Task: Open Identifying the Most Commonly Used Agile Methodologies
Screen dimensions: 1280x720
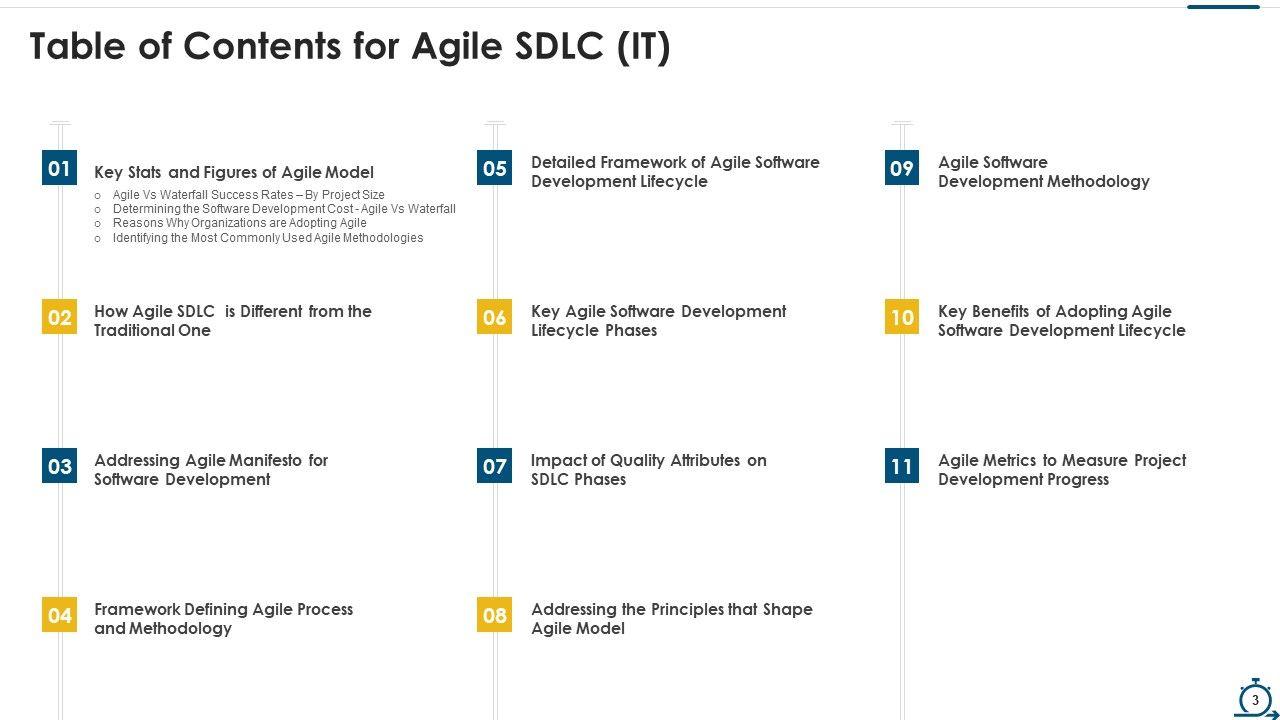Action: click(267, 238)
